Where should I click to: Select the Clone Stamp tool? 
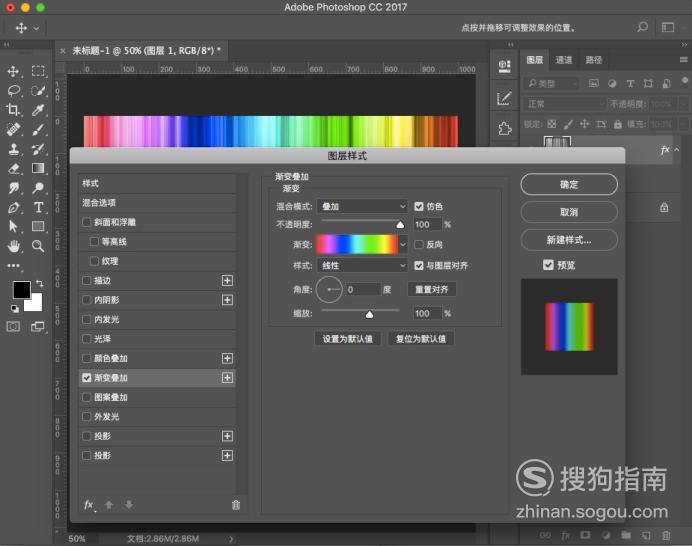[13, 149]
